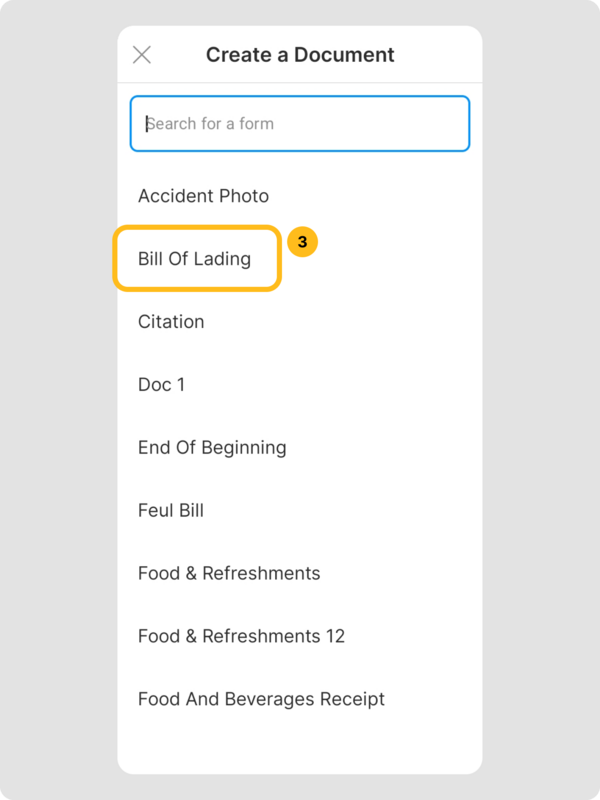Click the yellow step 3 badge
This screenshot has height=800, width=600.
[x=302, y=242]
